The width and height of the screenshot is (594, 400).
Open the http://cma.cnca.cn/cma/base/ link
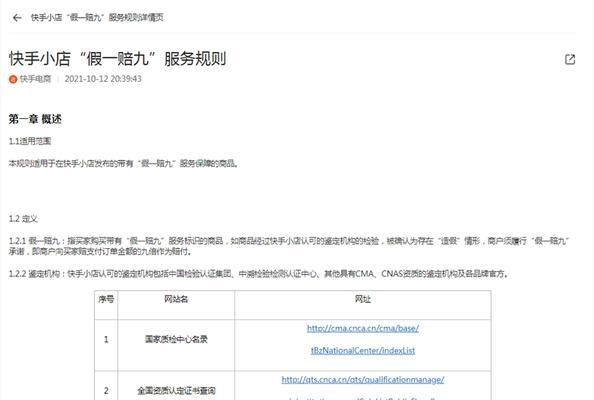click(x=363, y=328)
